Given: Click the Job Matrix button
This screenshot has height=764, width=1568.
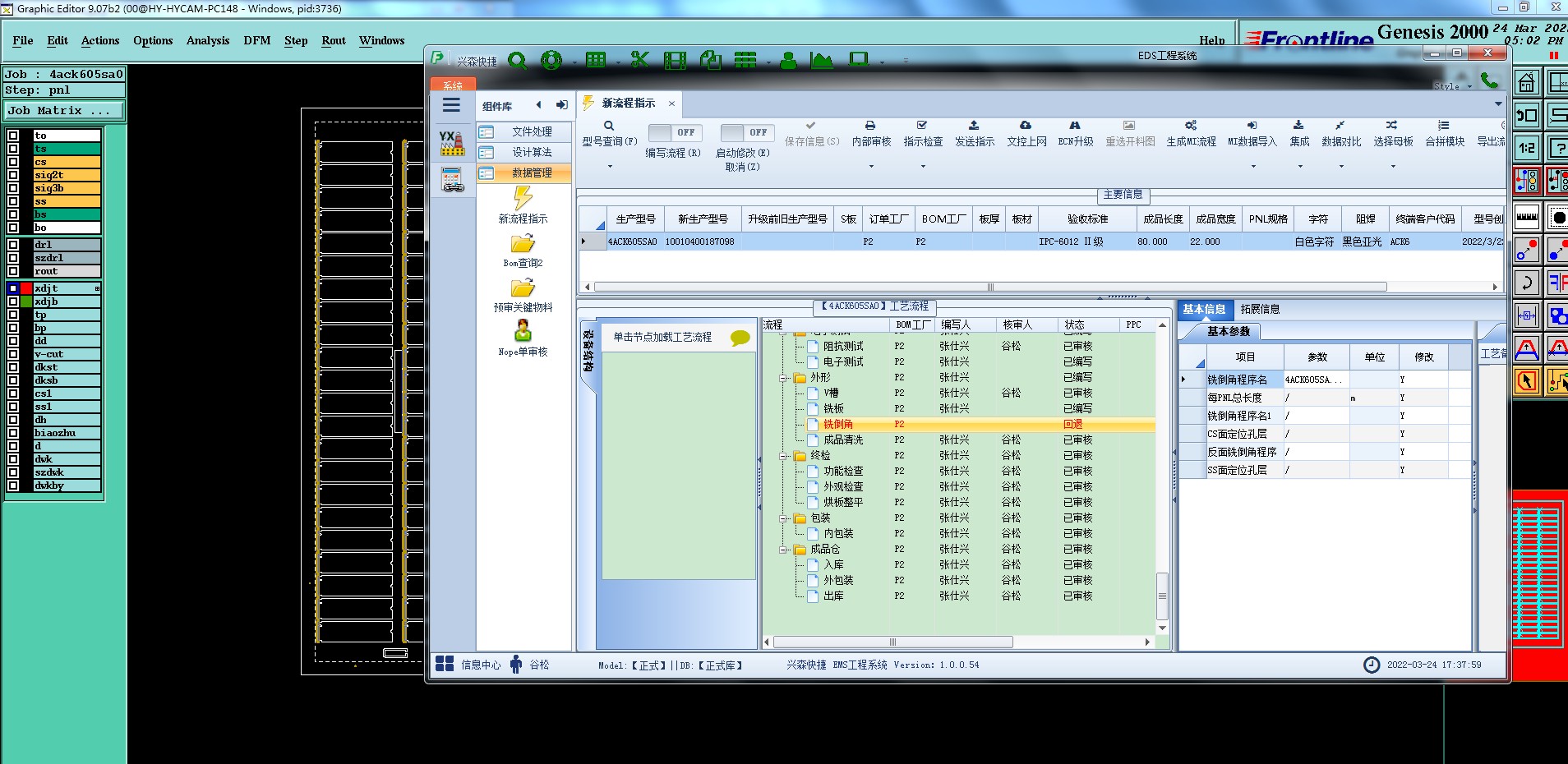Looking at the screenshot, I should tap(64, 111).
